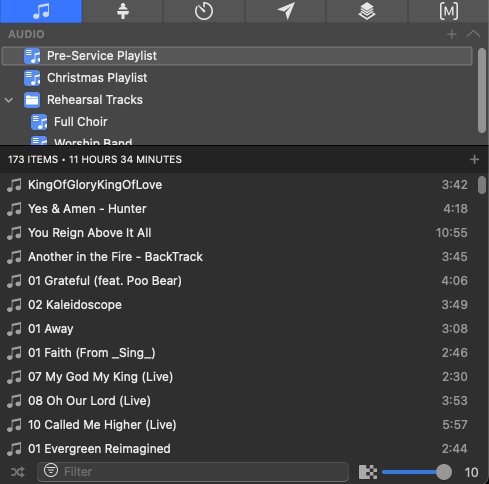Viewport: 489px width, 484px height.
Task: Click the 5:57 duration value
Action: pos(455,425)
